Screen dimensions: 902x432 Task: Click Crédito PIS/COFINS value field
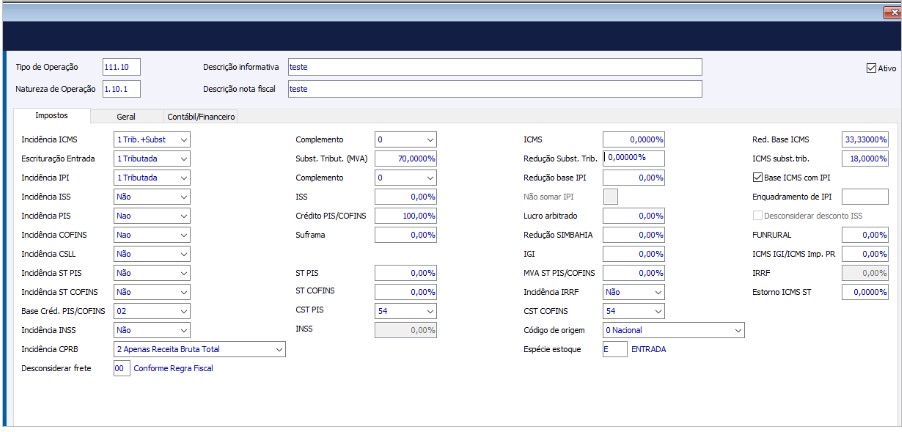[406, 216]
